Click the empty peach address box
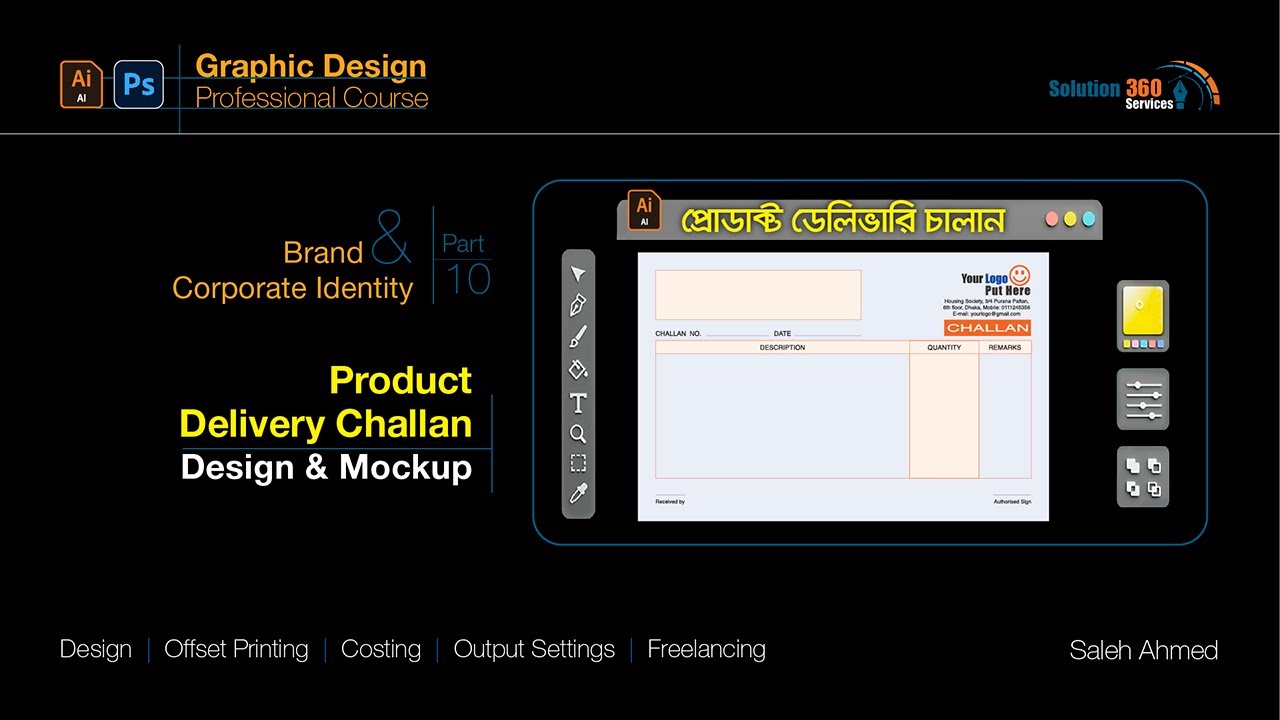 [x=758, y=295]
